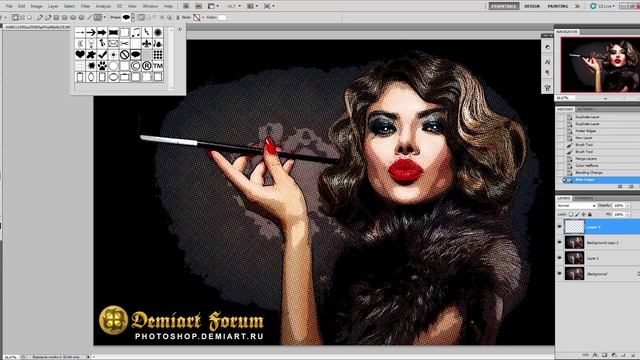Viewport: 640px width, 360px height.
Task: Open the Fill slider arrow
Action: point(628,214)
